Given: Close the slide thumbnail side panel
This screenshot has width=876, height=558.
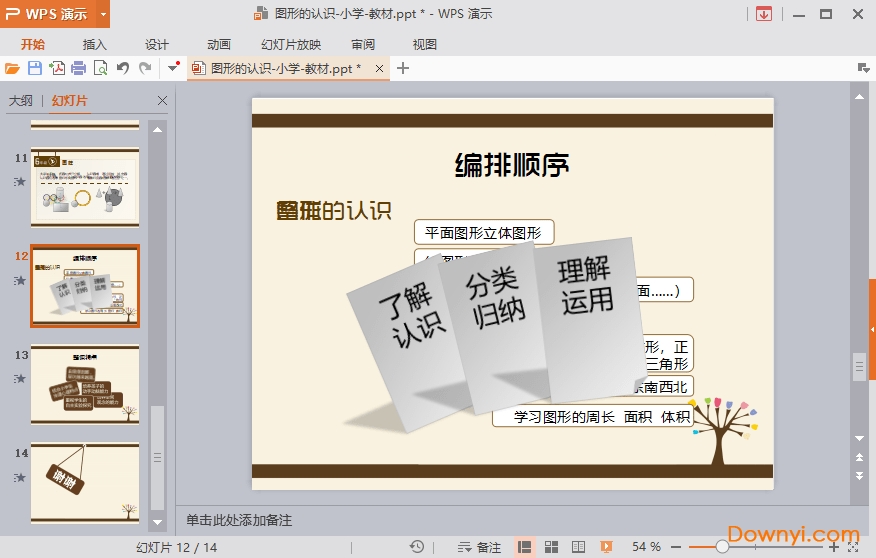Looking at the screenshot, I should [x=163, y=101].
